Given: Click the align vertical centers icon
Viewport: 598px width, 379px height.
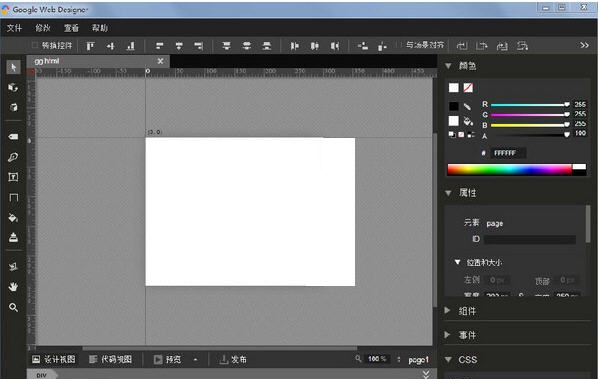Looking at the screenshot, I should [111, 46].
